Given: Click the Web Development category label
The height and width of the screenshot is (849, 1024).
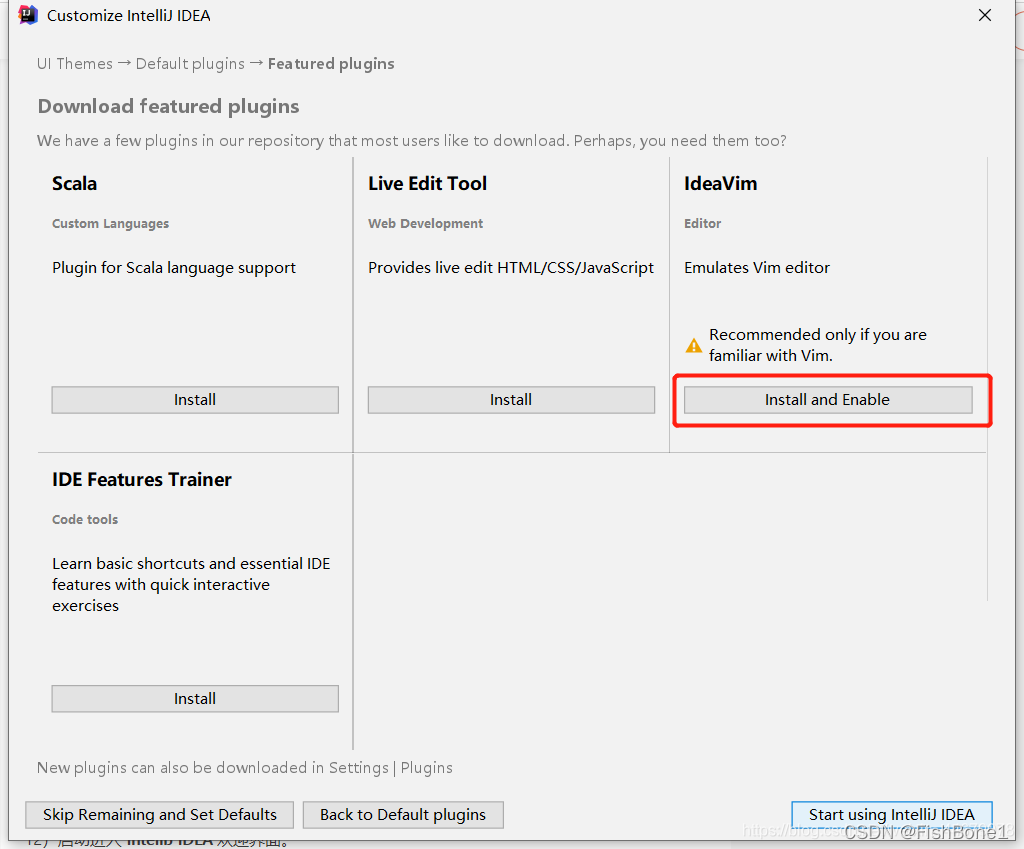Looking at the screenshot, I should [425, 223].
